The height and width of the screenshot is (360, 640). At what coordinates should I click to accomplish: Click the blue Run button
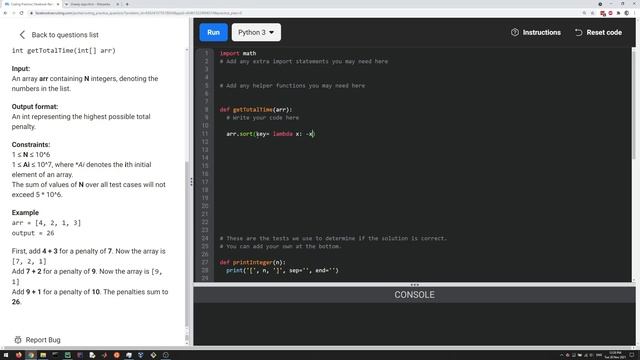(213, 32)
